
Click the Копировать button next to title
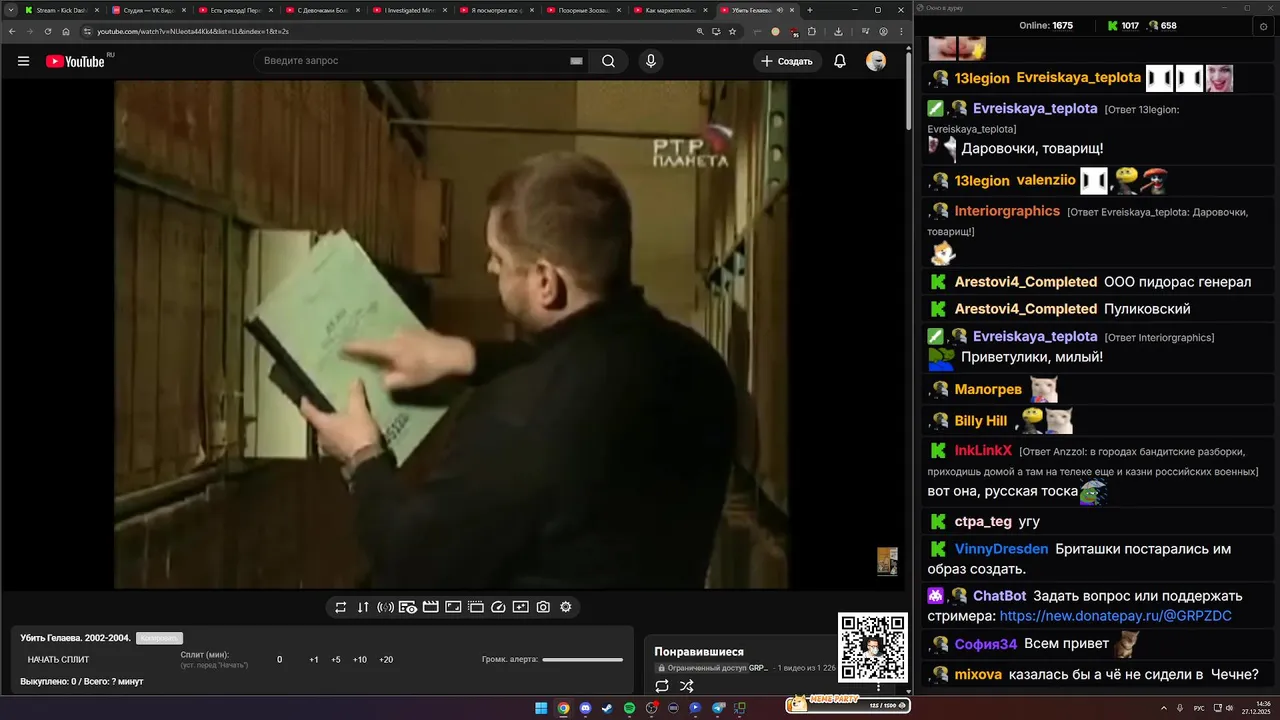pyautogui.click(x=159, y=638)
